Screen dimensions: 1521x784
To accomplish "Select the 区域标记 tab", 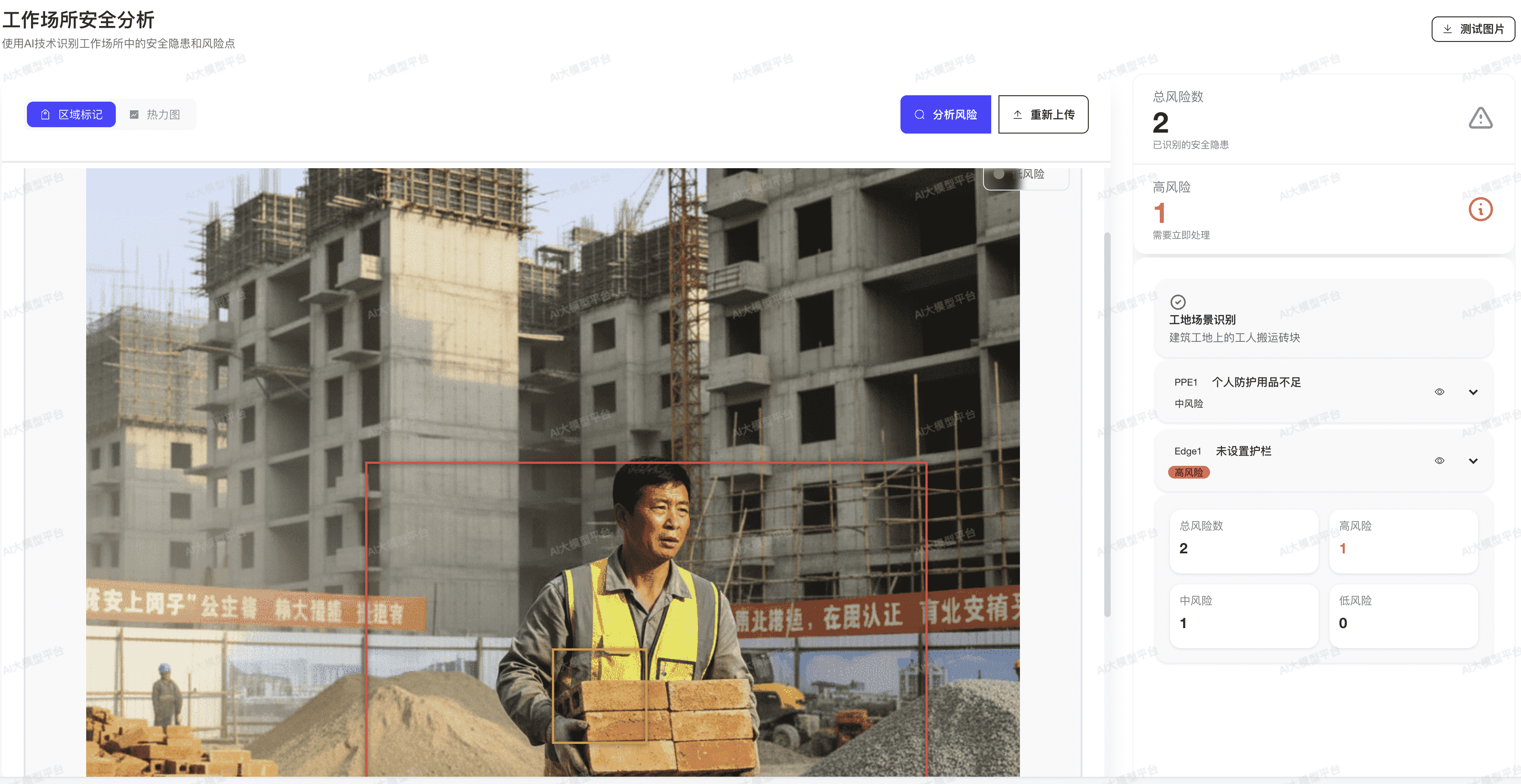I will (x=72, y=114).
